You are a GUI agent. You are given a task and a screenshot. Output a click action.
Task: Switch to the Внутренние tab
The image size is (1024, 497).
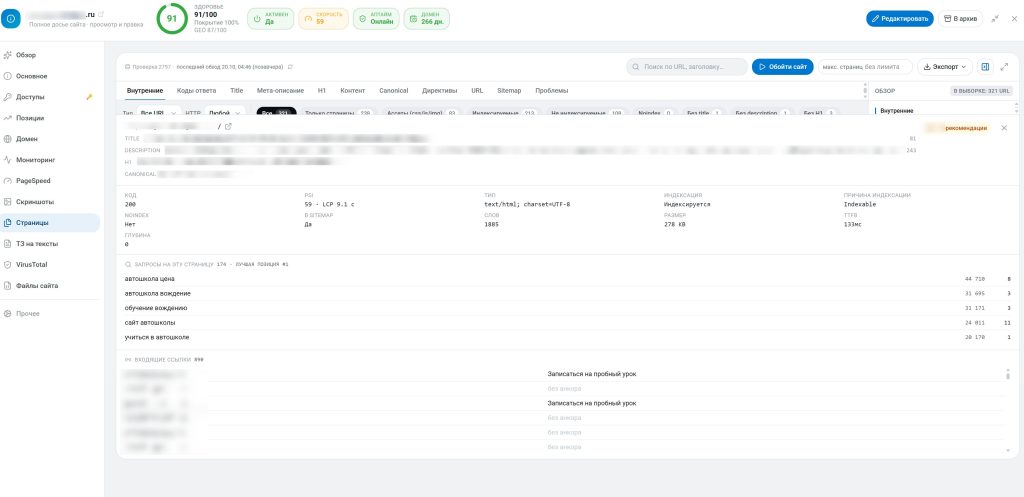click(x=145, y=91)
